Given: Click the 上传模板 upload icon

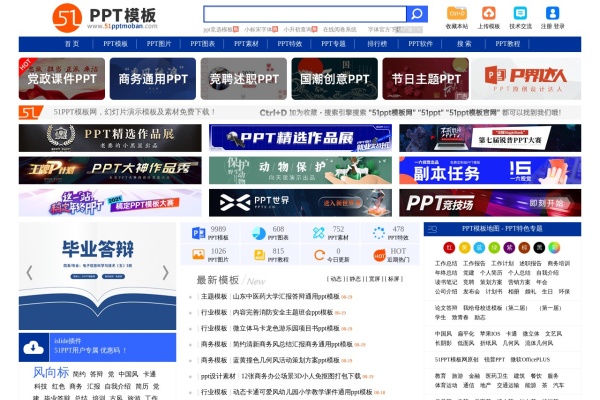Looking at the screenshot, I should [489, 14].
